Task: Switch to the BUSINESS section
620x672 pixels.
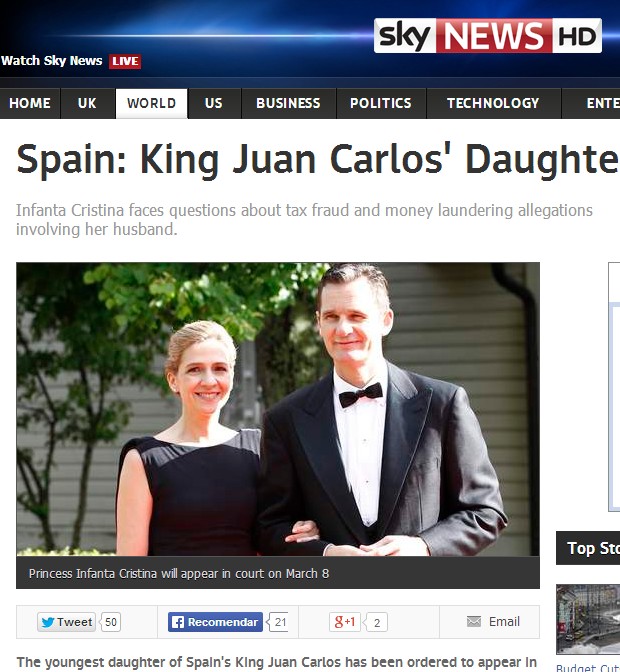Action: 288,103
